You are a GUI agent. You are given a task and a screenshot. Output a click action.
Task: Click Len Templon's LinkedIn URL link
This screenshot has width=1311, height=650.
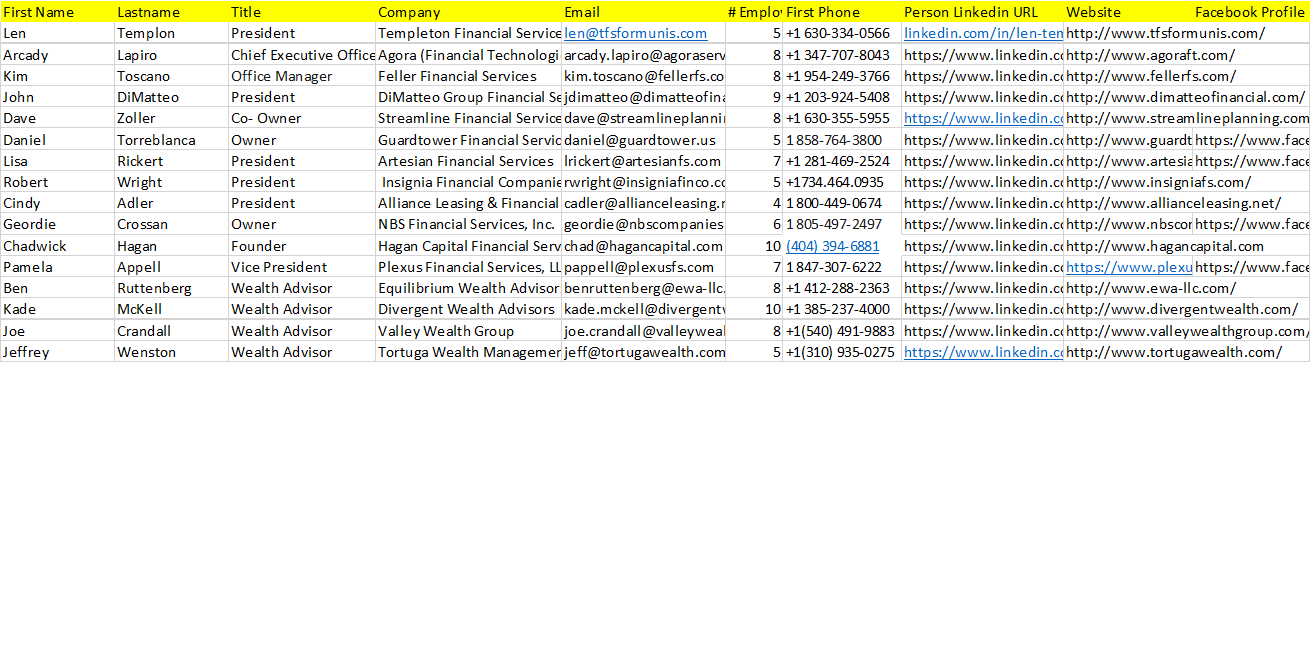click(983, 33)
